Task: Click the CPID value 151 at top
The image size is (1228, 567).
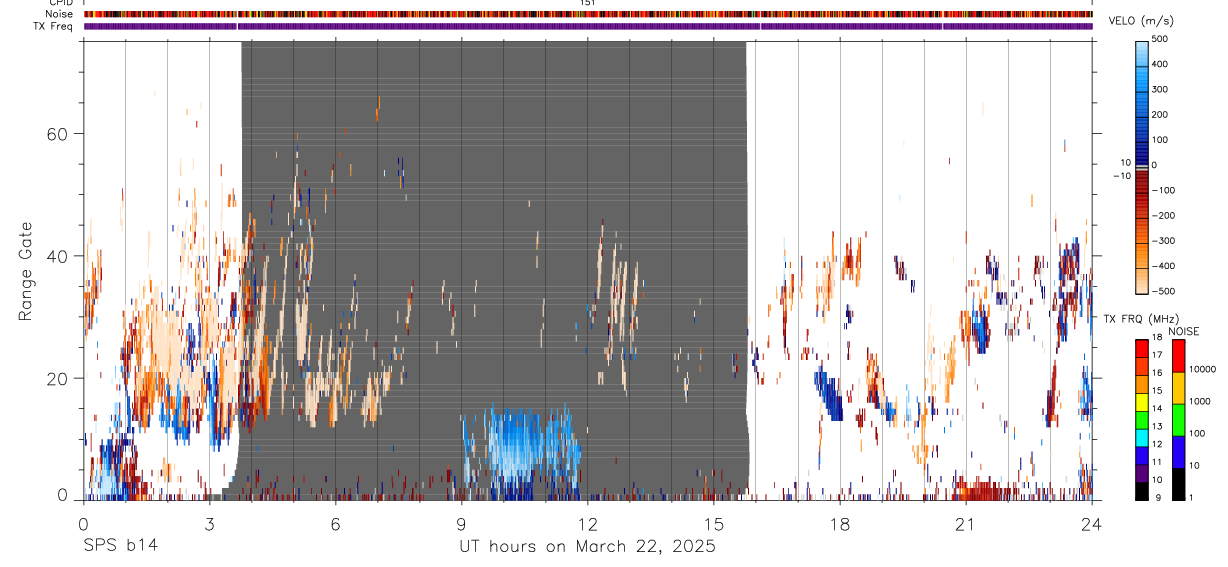Action: (x=588, y=3)
